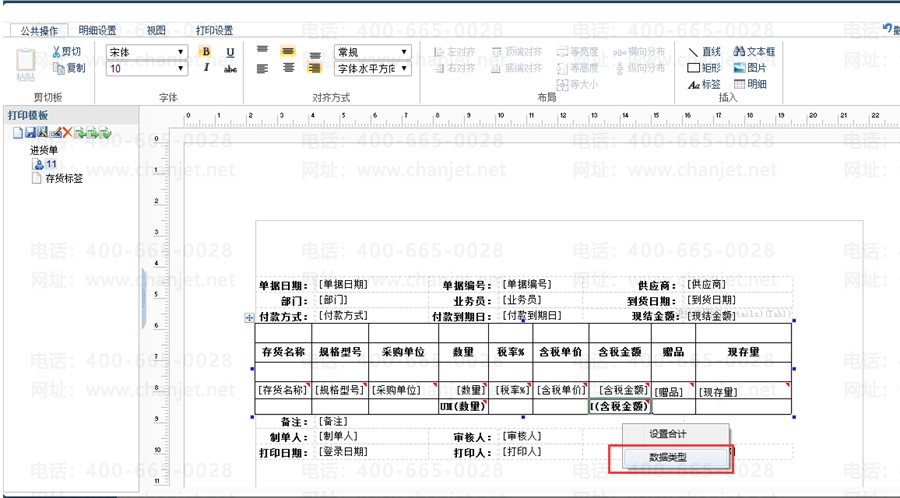Toggle horizontal center text alignment
This screenshot has height=498, width=900.
tap(288, 68)
